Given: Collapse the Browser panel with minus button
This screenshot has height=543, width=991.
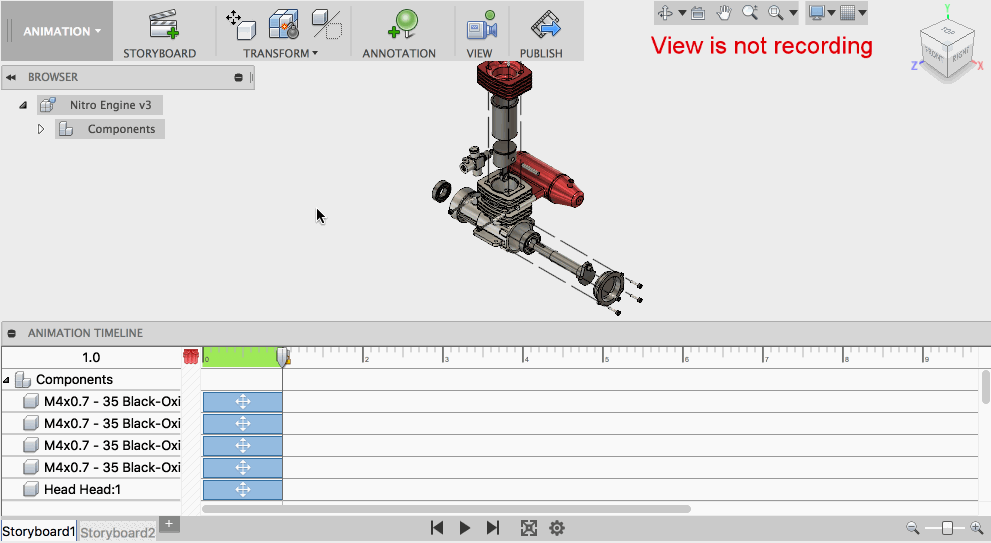Looking at the screenshot, I should 238,77.
